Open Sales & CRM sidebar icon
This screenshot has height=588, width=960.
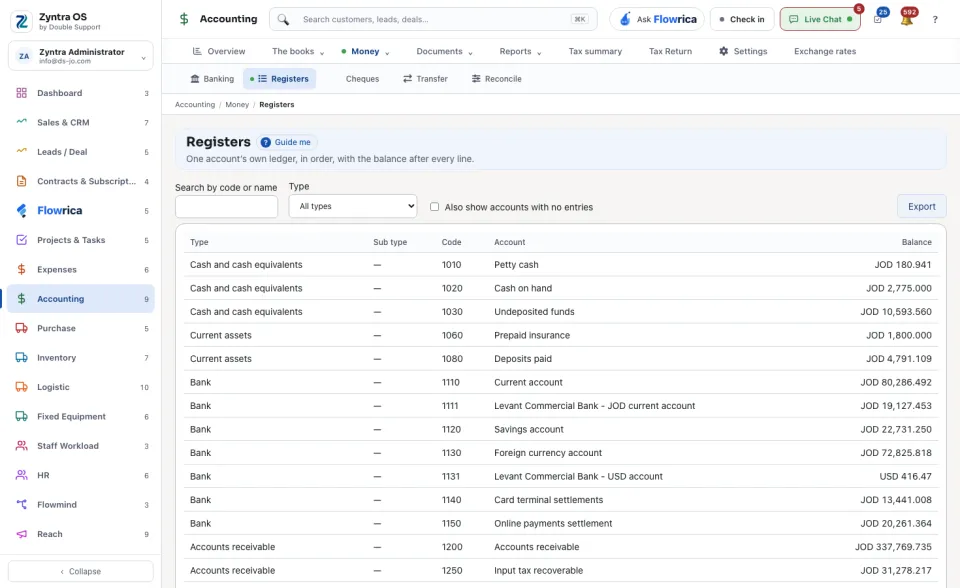click(x=21, y=122)
